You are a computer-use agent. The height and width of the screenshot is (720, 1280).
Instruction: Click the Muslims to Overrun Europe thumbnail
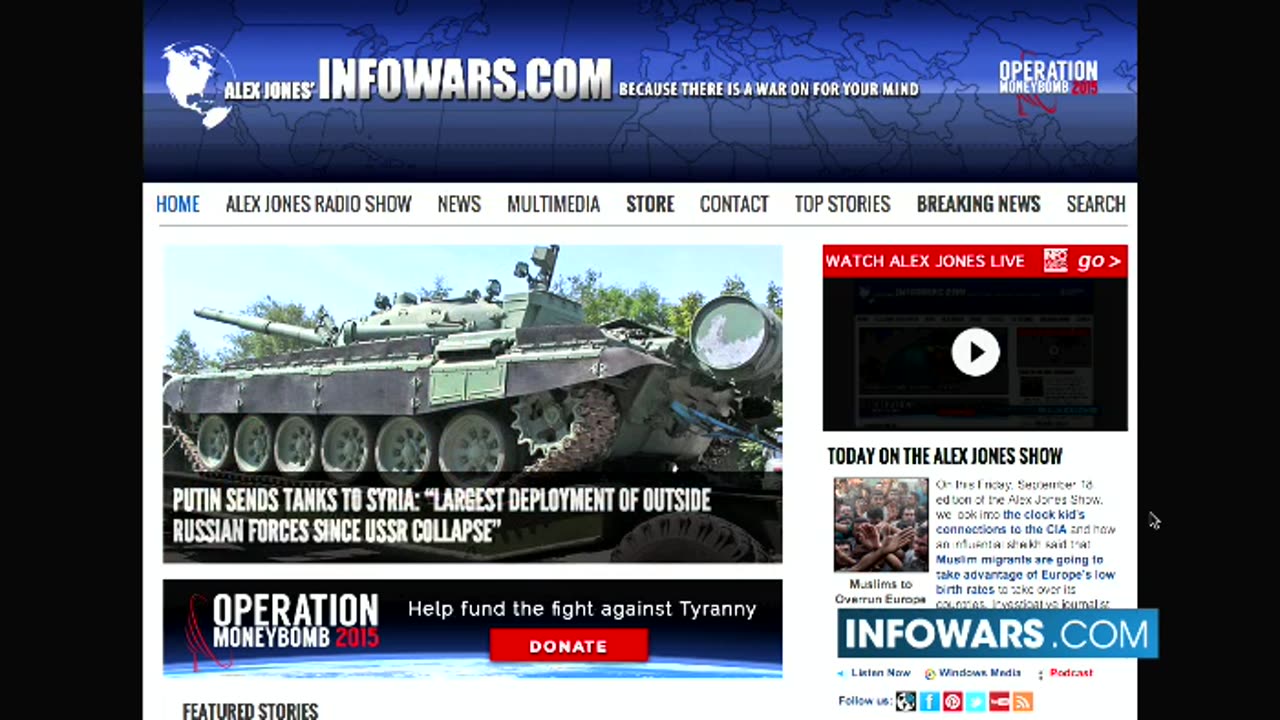click(881, 524)
